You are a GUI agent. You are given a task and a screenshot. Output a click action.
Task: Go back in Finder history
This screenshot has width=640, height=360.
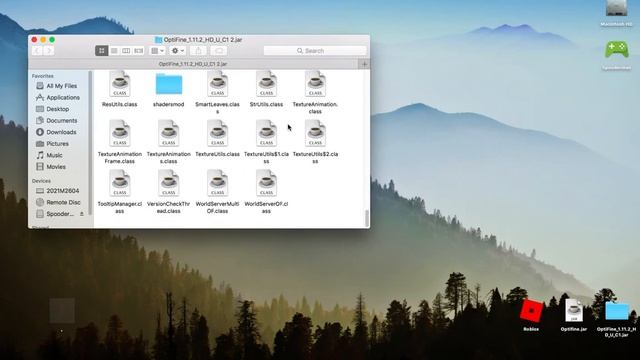[x=37, y=51]
